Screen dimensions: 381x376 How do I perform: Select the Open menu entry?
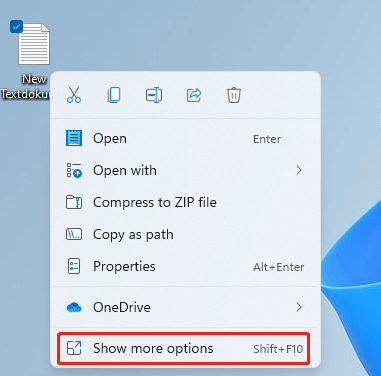pos(185,138)
